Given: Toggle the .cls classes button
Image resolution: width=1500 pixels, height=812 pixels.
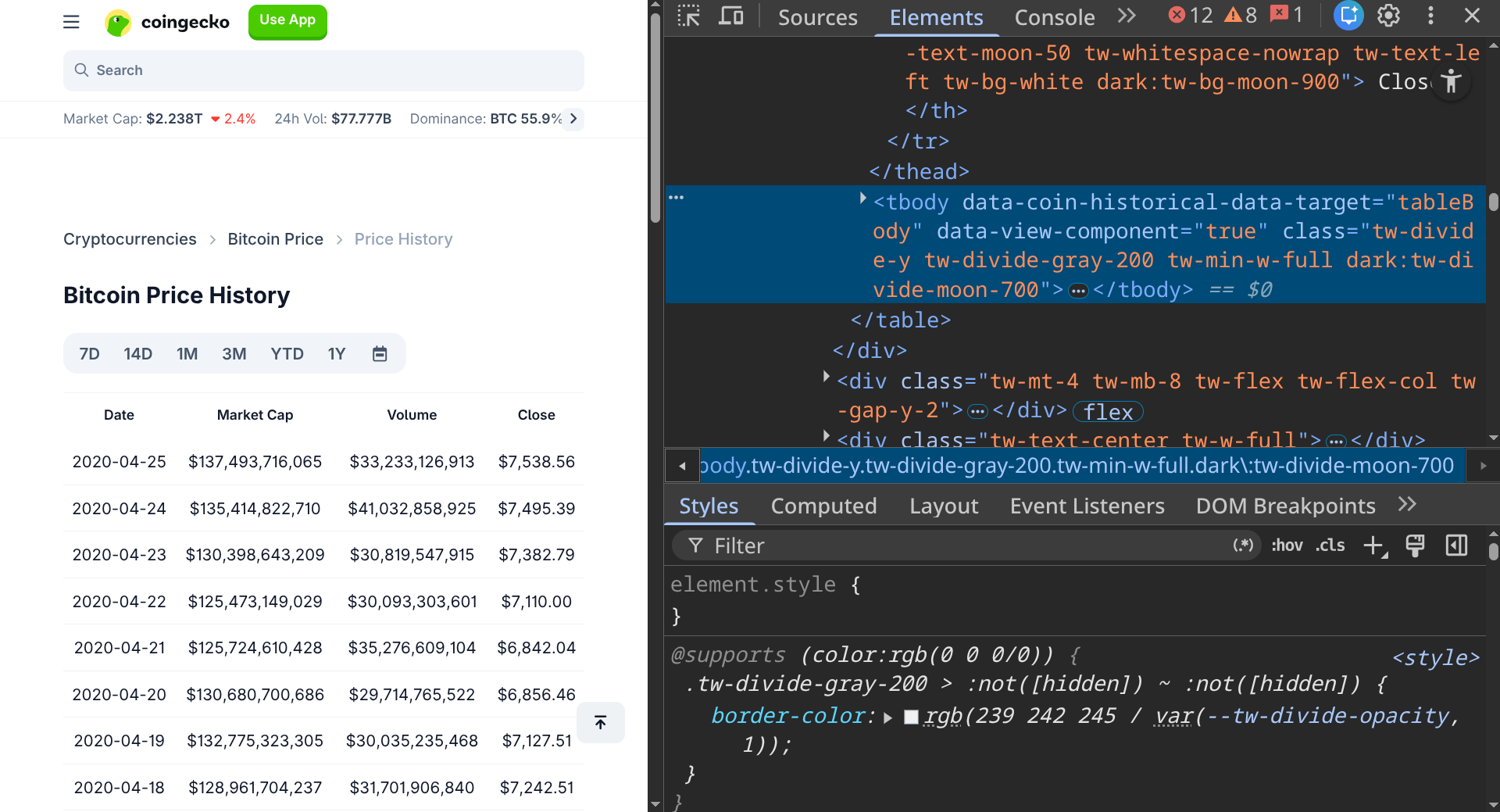Looking at the screenshot, I should point(1330,545).
